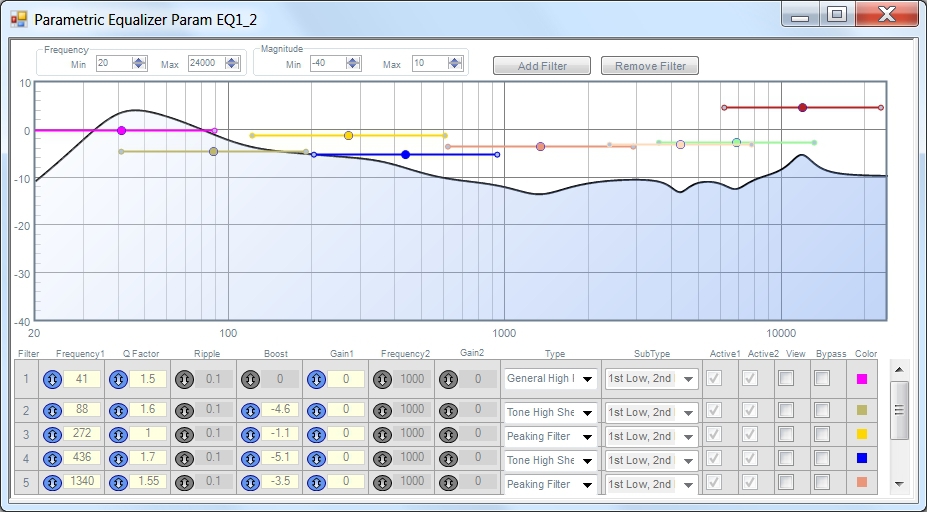Image resolution: width=927 pixels, height=512 pixels.
Task: Click the Add Filter button
Action: (x=542, y=66)
